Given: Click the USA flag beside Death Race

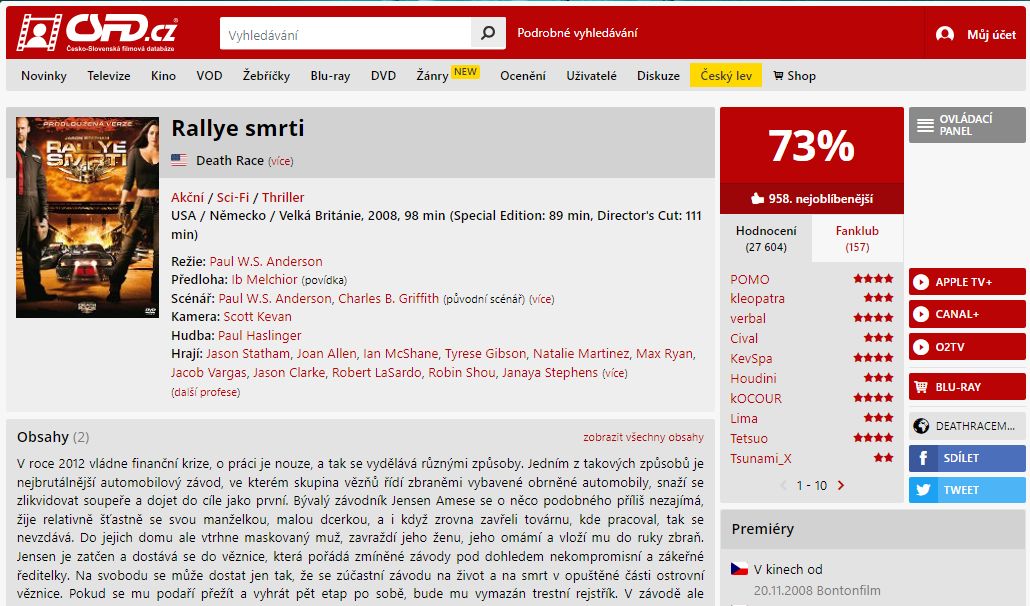Looking at the screenshot, I should 179,160.
